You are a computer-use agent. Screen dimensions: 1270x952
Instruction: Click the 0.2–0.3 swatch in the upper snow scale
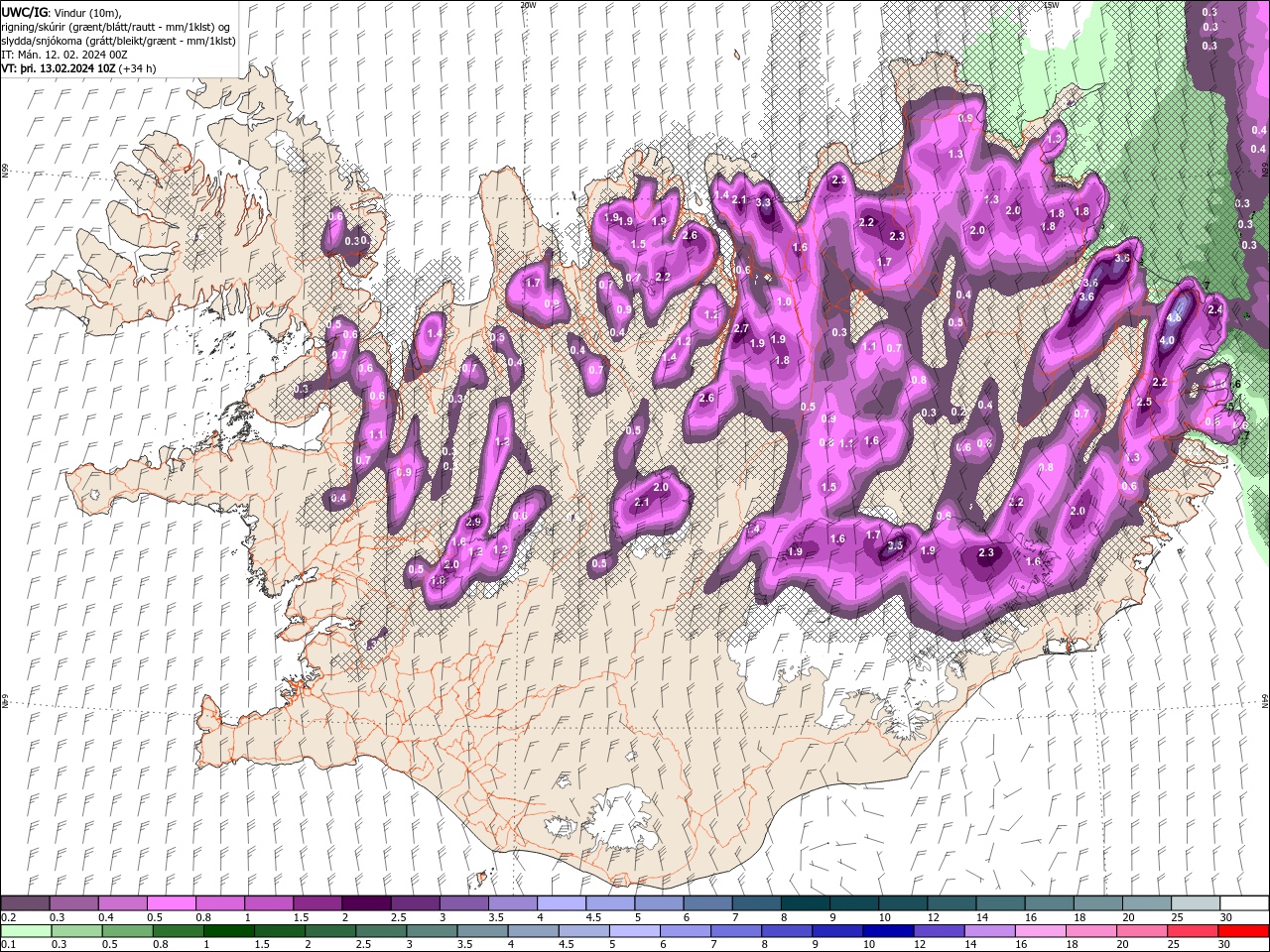pos(26,903)
